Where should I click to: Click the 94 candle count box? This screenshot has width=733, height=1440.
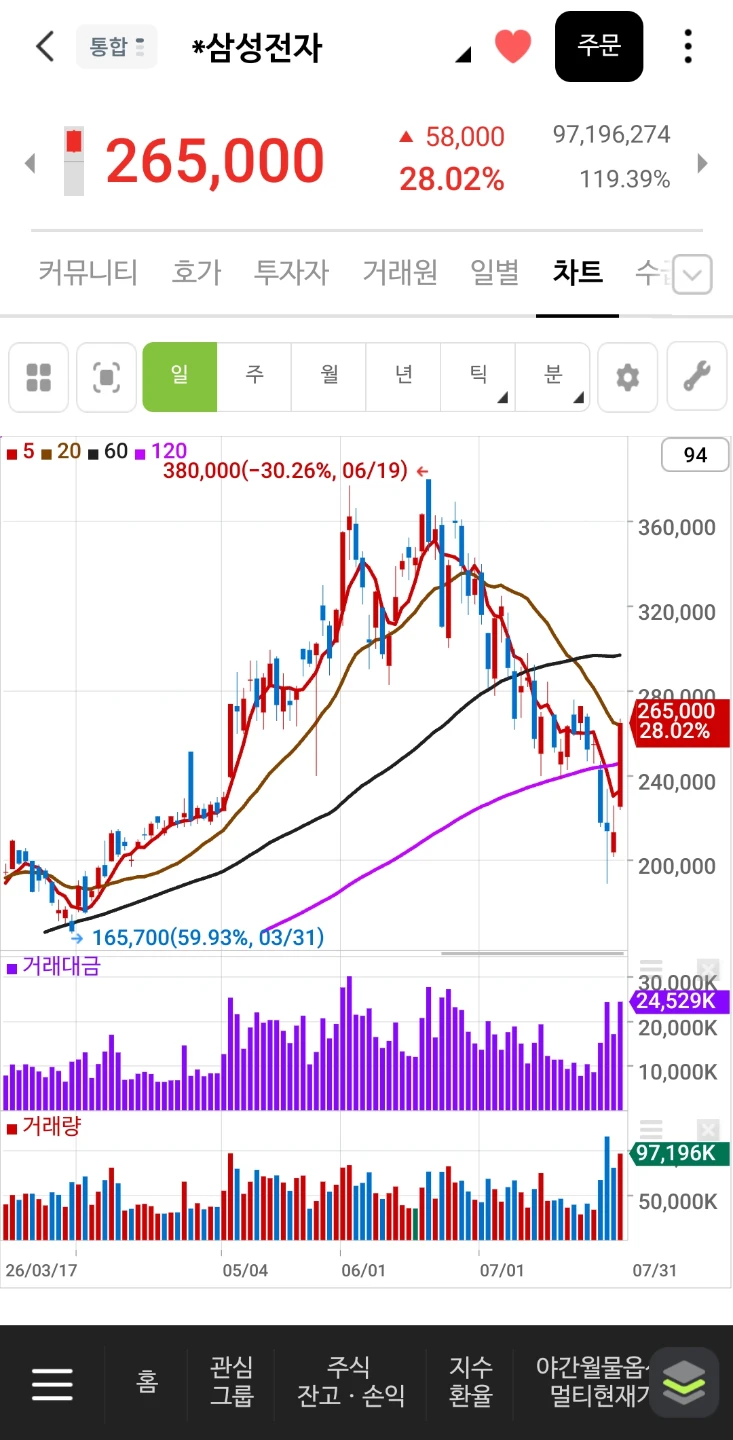[695, 455]
